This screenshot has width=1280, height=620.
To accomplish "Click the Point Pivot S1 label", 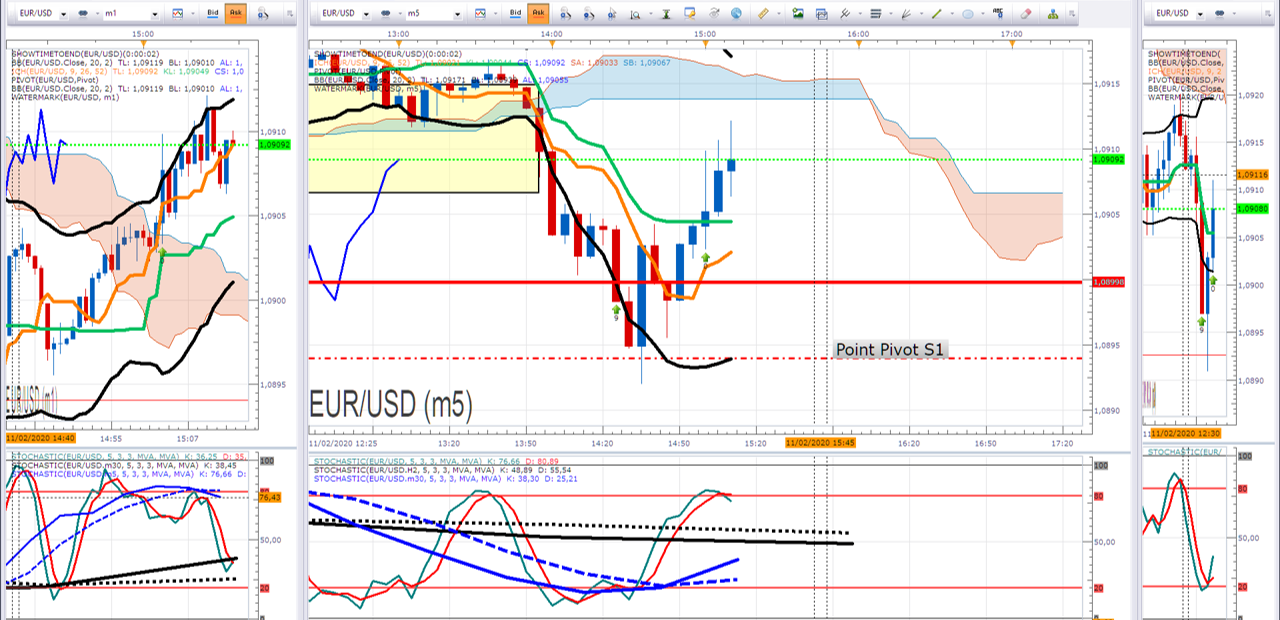I will point(890,349).
